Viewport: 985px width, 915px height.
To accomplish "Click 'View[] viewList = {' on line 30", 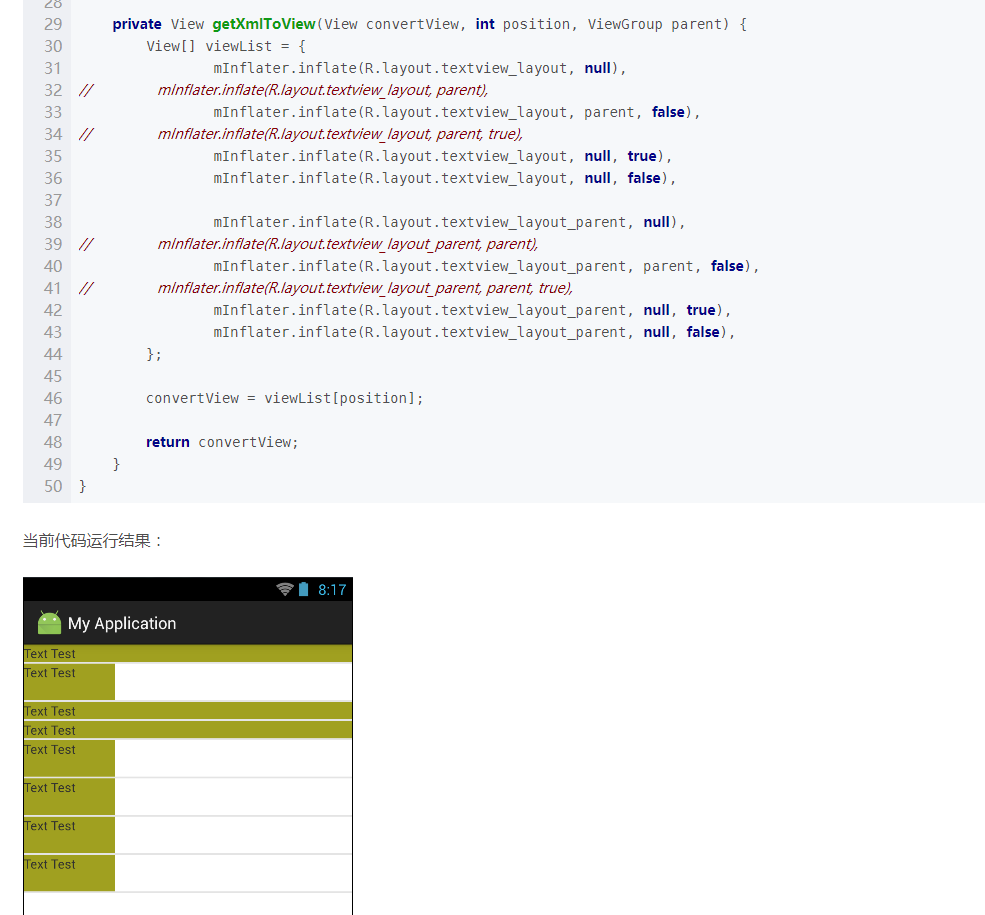I will pyautogui.click(x=226, y=46).
